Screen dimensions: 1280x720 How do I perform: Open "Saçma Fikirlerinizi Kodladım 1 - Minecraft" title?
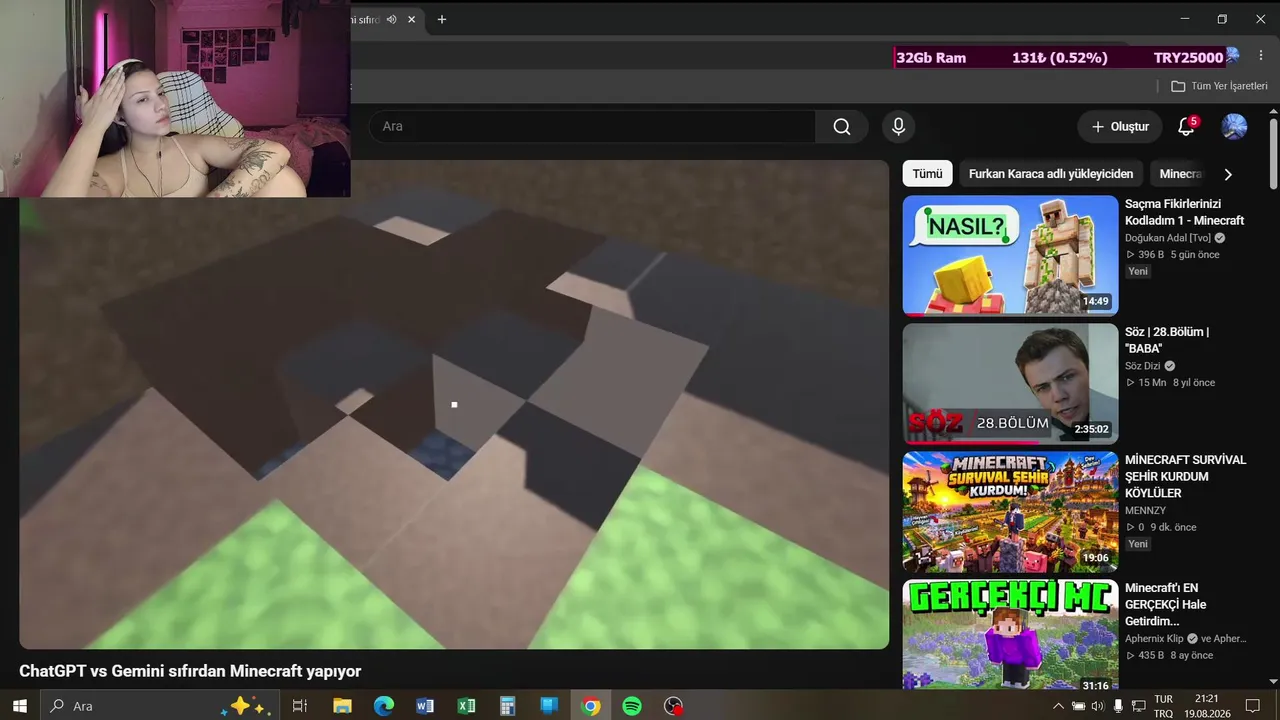pos(1185,212)
